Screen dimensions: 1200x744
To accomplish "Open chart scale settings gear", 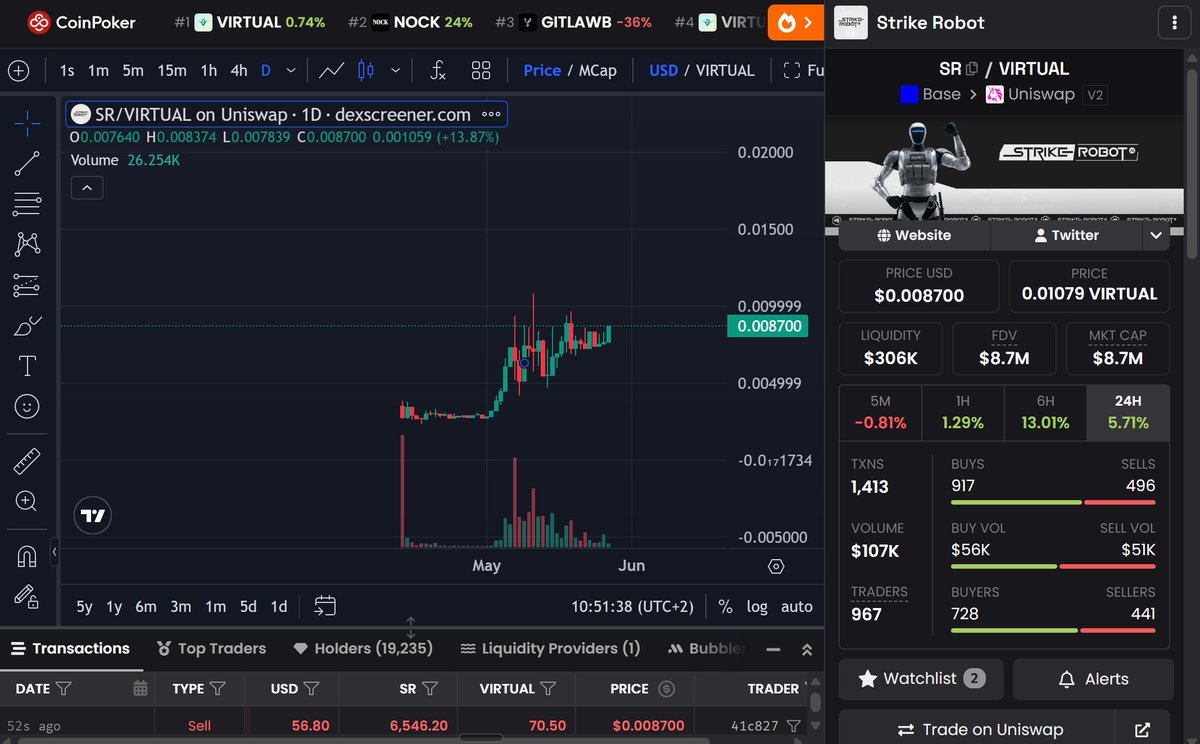I will 776,566.
